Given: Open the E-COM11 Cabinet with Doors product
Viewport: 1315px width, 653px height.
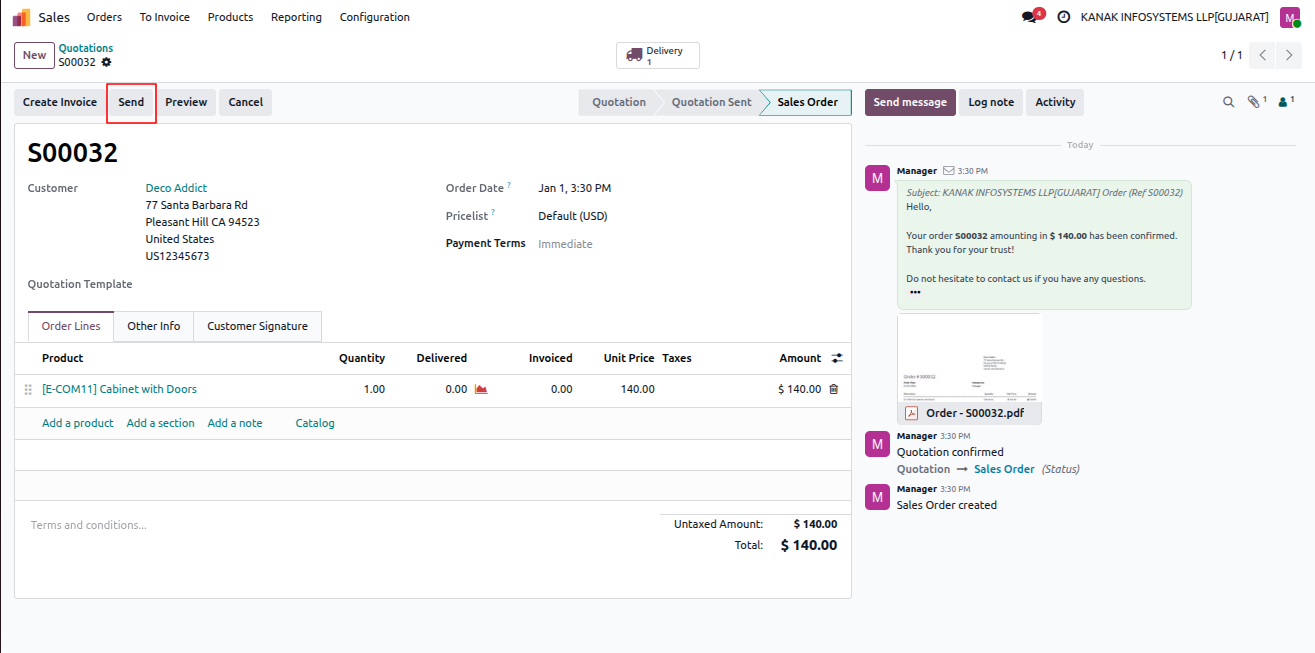Looking at the screenshot, I should (119, 389).
